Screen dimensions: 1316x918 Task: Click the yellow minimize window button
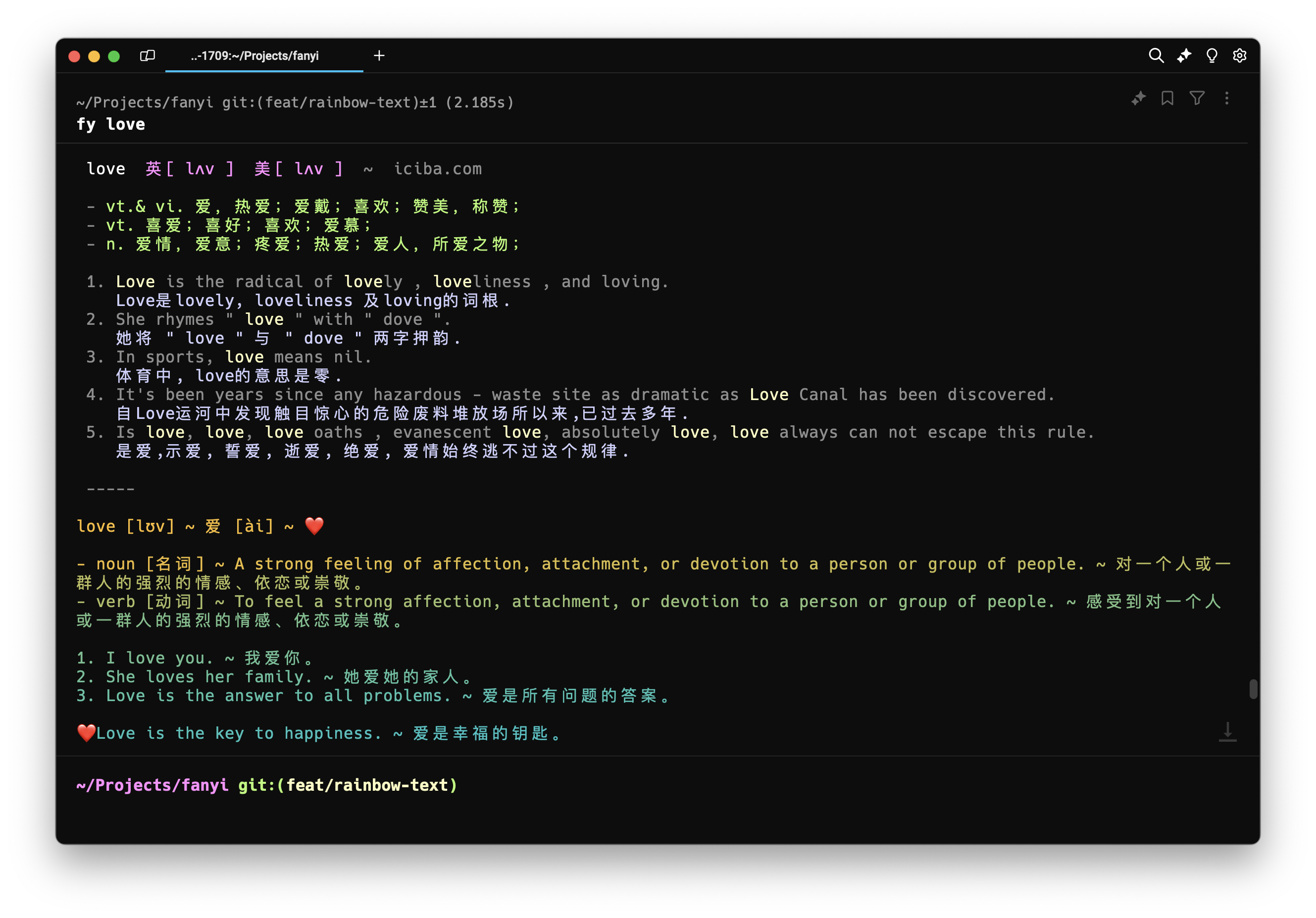click(94, 56)
